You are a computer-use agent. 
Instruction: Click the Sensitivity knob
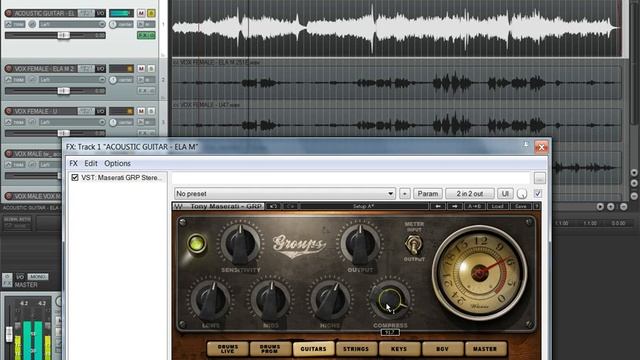click(240, 244)
